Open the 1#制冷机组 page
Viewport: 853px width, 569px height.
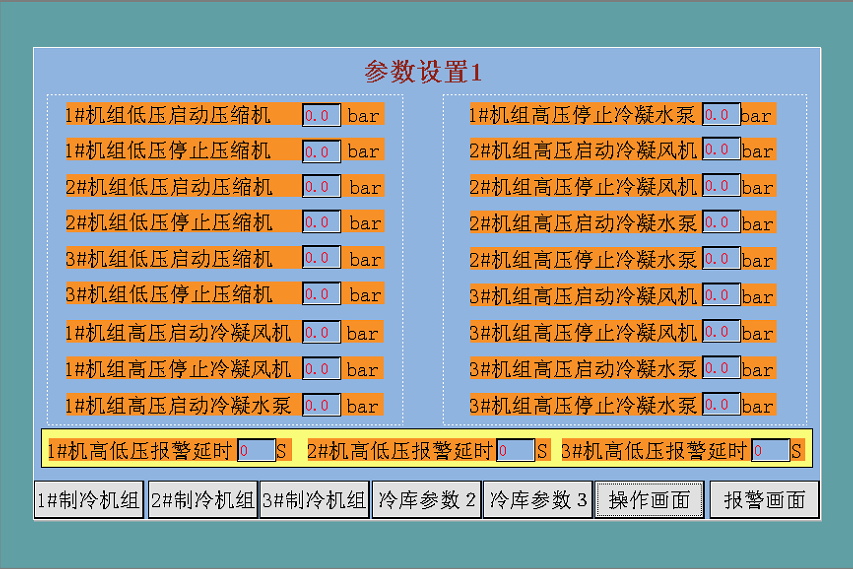(x=89, y=499)
